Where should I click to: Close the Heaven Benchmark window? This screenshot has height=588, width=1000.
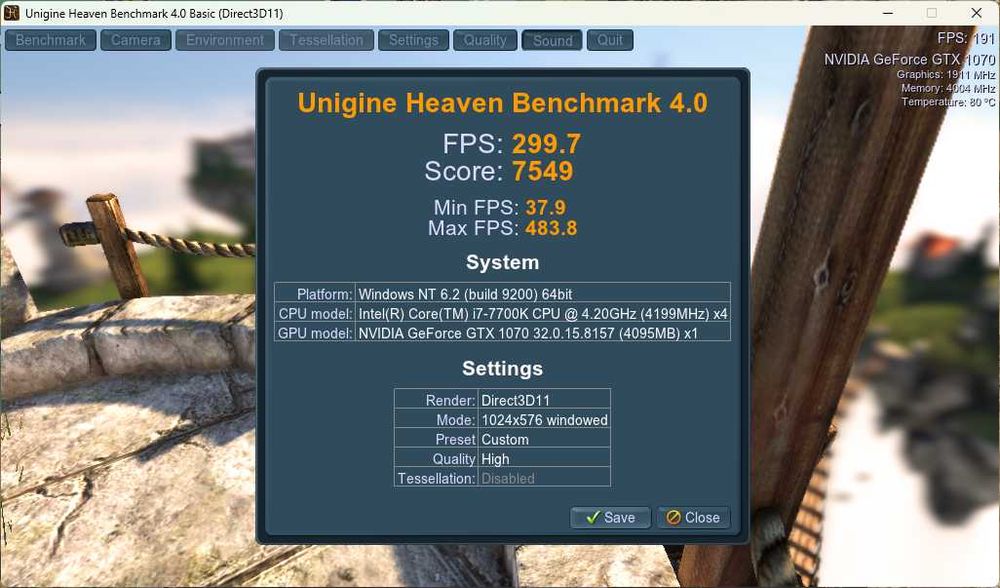pos(976,13)
